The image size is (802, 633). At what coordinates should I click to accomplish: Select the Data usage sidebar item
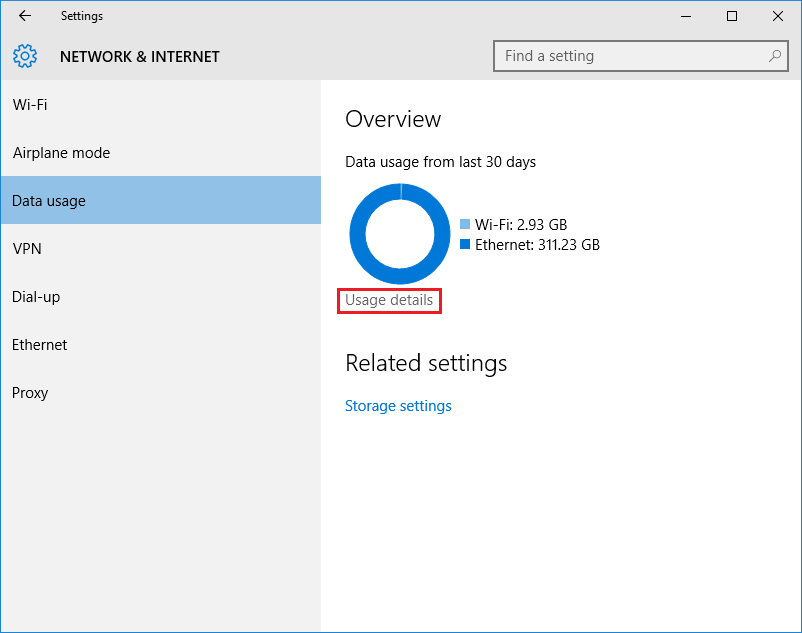tap(49, 201)
